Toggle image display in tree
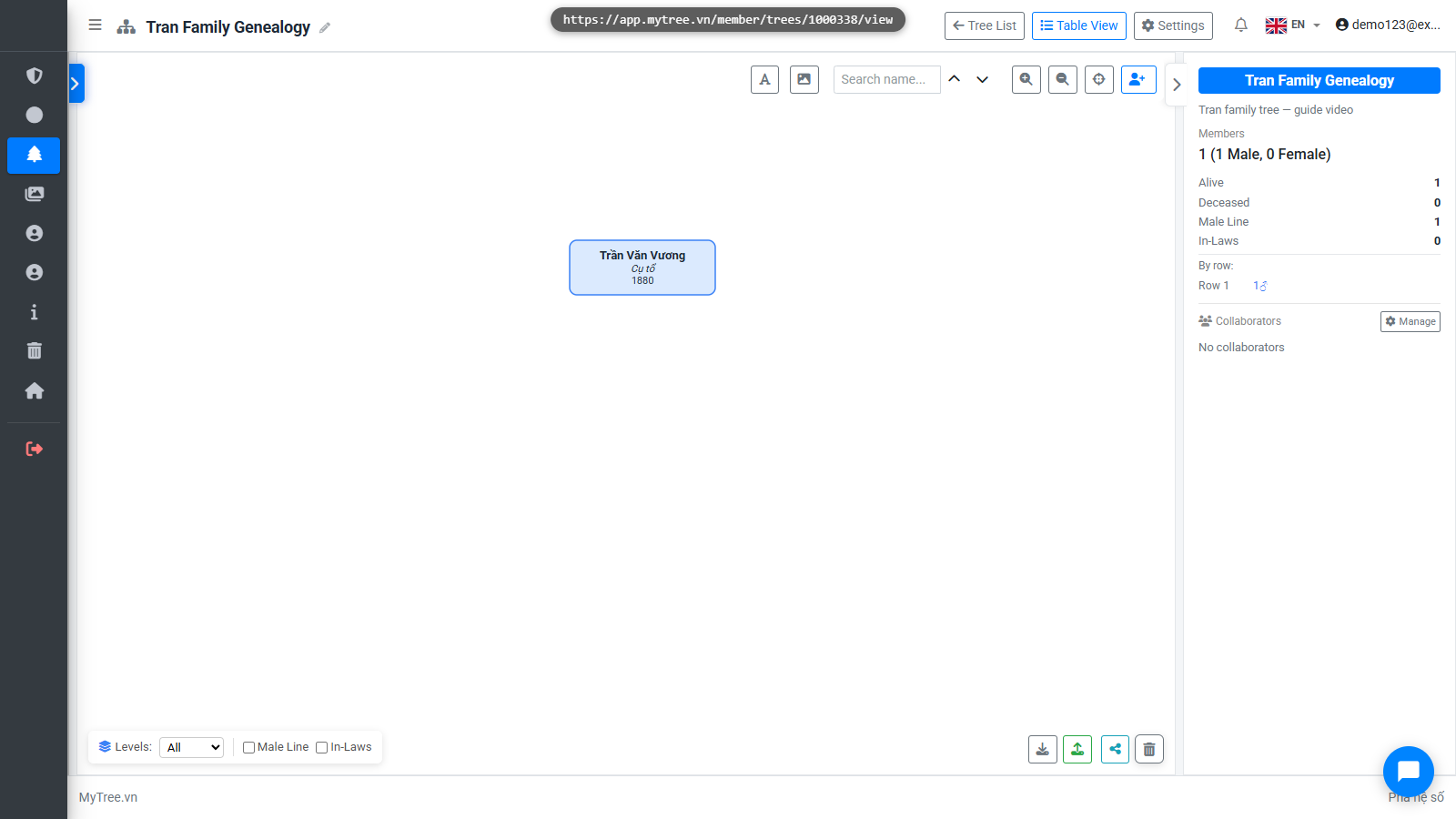This screenshot has height=819, width=1456. coord(804,79)
